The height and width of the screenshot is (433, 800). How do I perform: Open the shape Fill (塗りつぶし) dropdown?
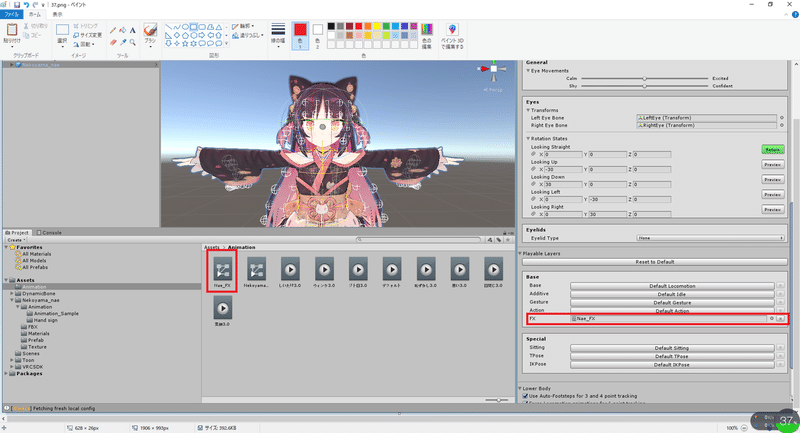click(x=248, y=36)
